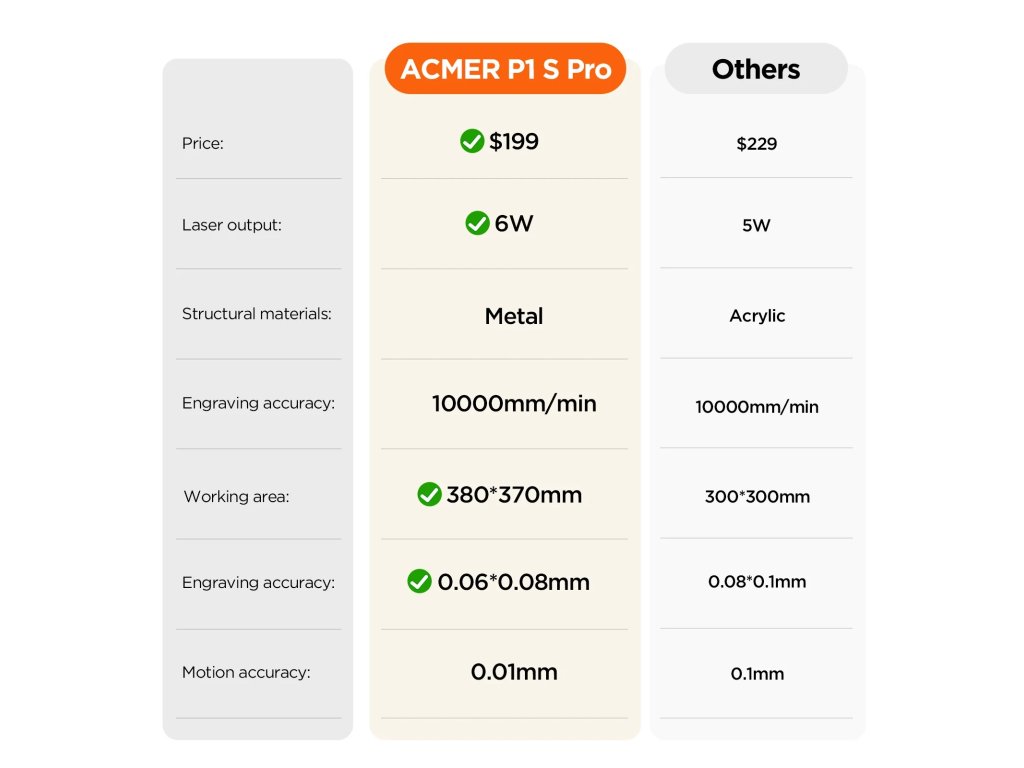Click the Structural materials: label
This screenshot has height=768, width=1024.
(257, 314)
